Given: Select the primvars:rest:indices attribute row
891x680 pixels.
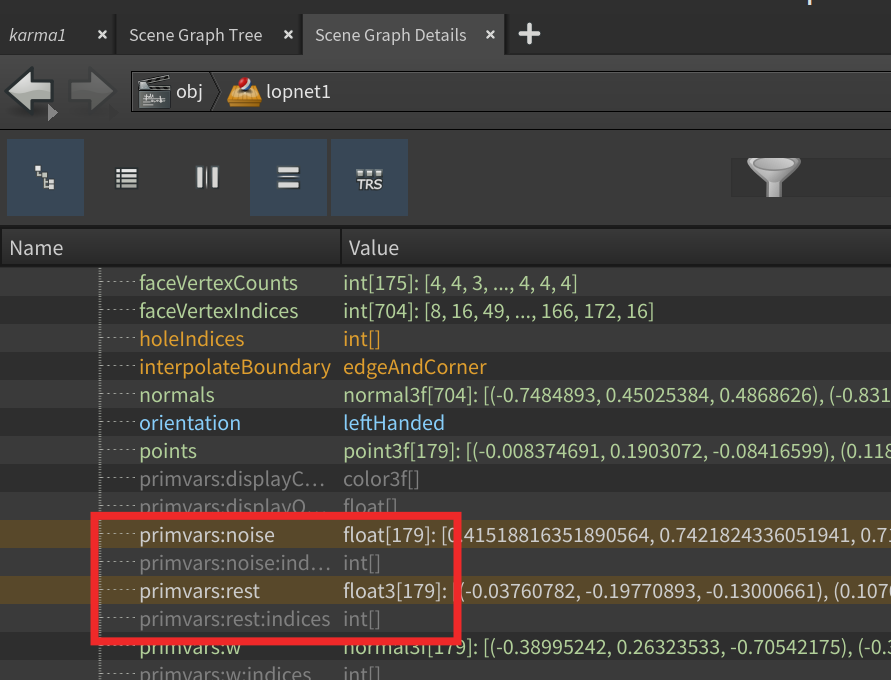Looking at the screenshot, I should pos(446,619).
